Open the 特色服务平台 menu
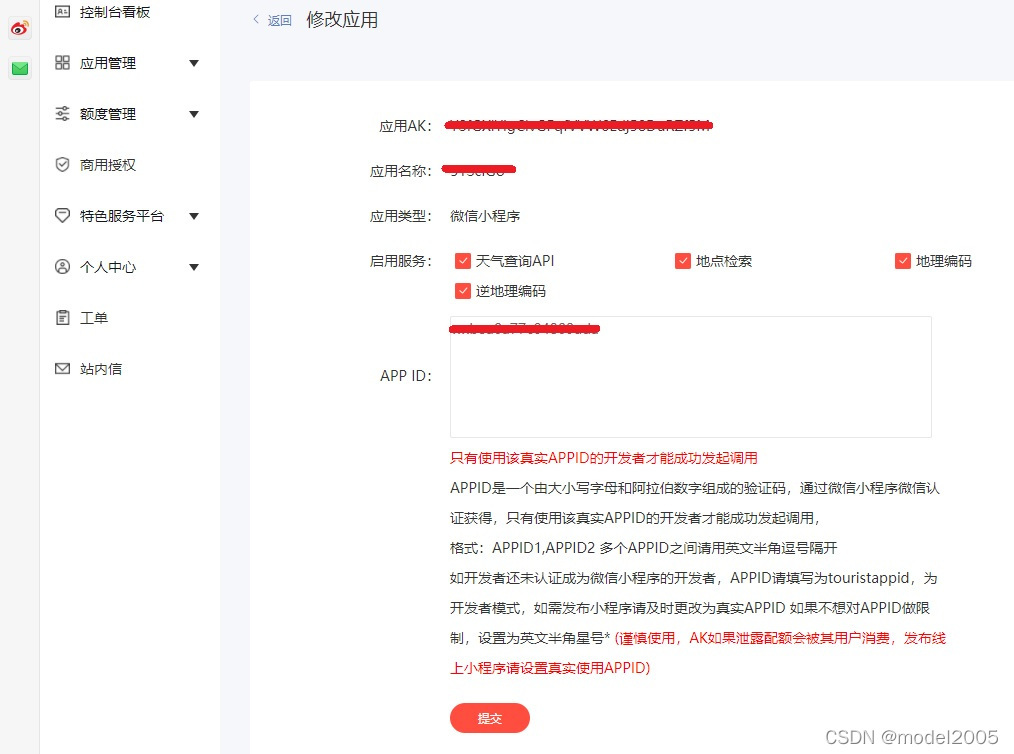The image size is (1014, 754). click(122, 215)
